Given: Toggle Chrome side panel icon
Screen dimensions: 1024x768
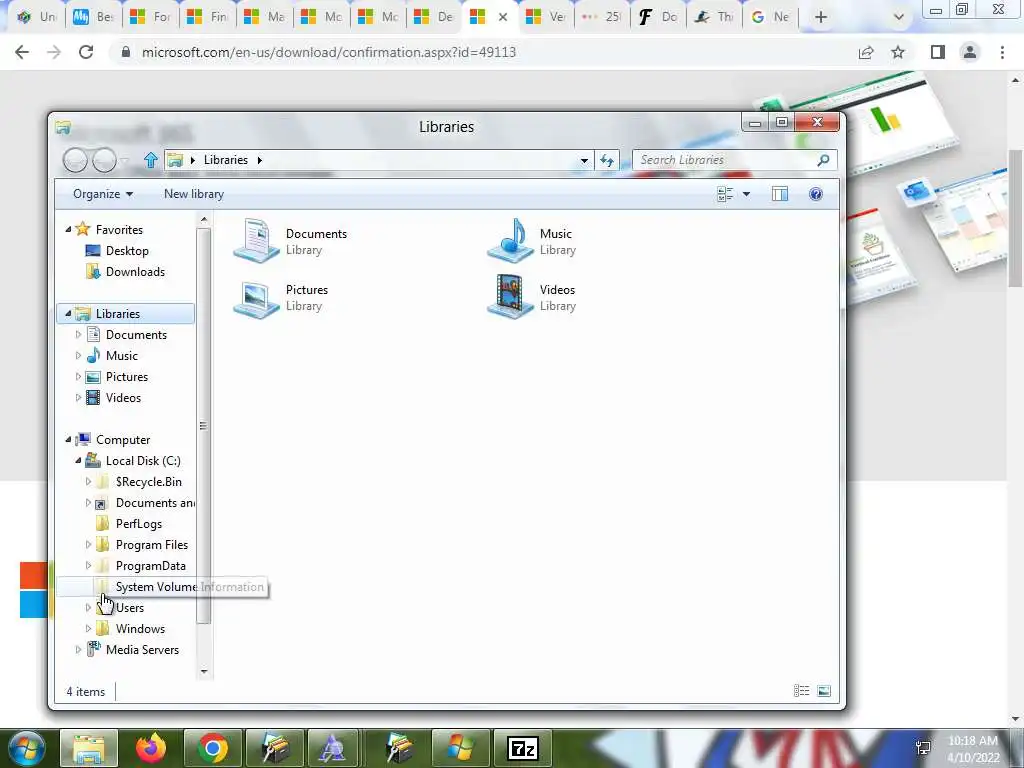Looking at the screenshot, I should point(938,52).
